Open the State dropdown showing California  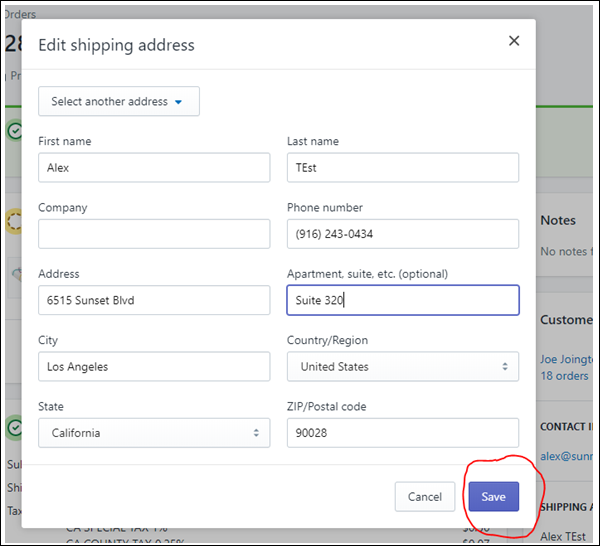pos(154,433)
